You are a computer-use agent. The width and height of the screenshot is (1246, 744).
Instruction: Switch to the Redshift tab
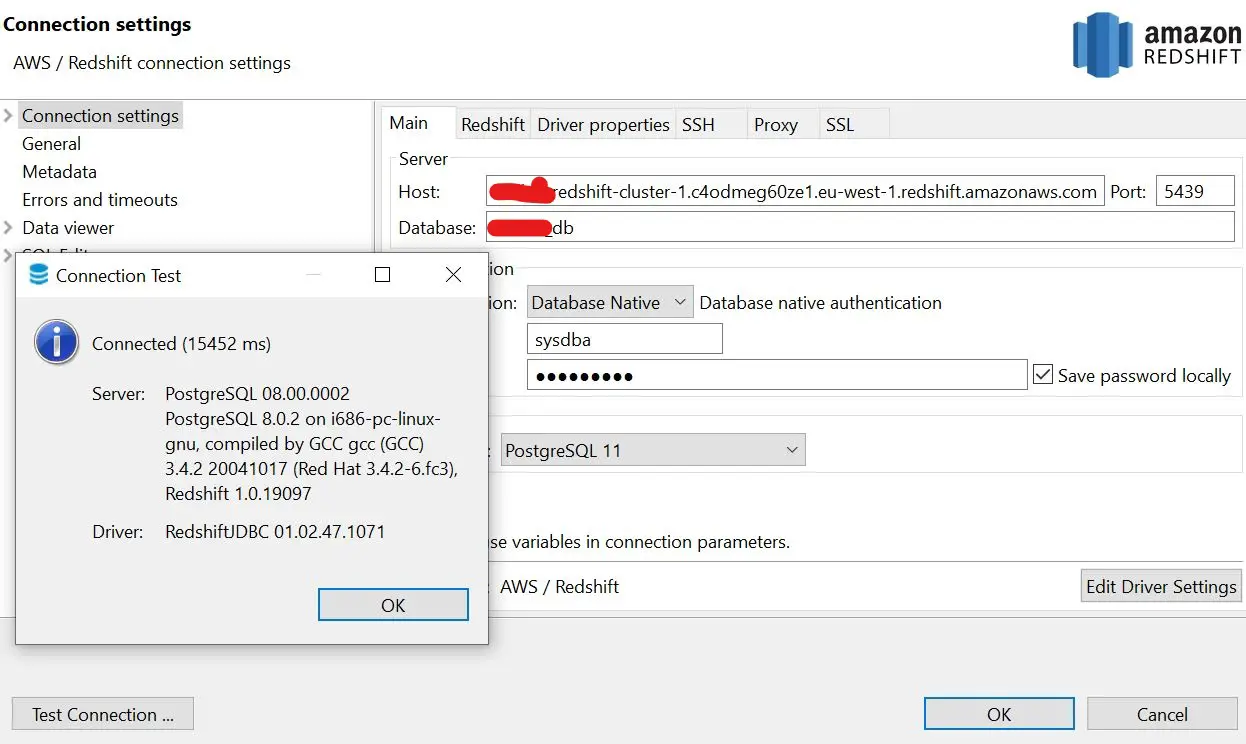pos(493,125)
